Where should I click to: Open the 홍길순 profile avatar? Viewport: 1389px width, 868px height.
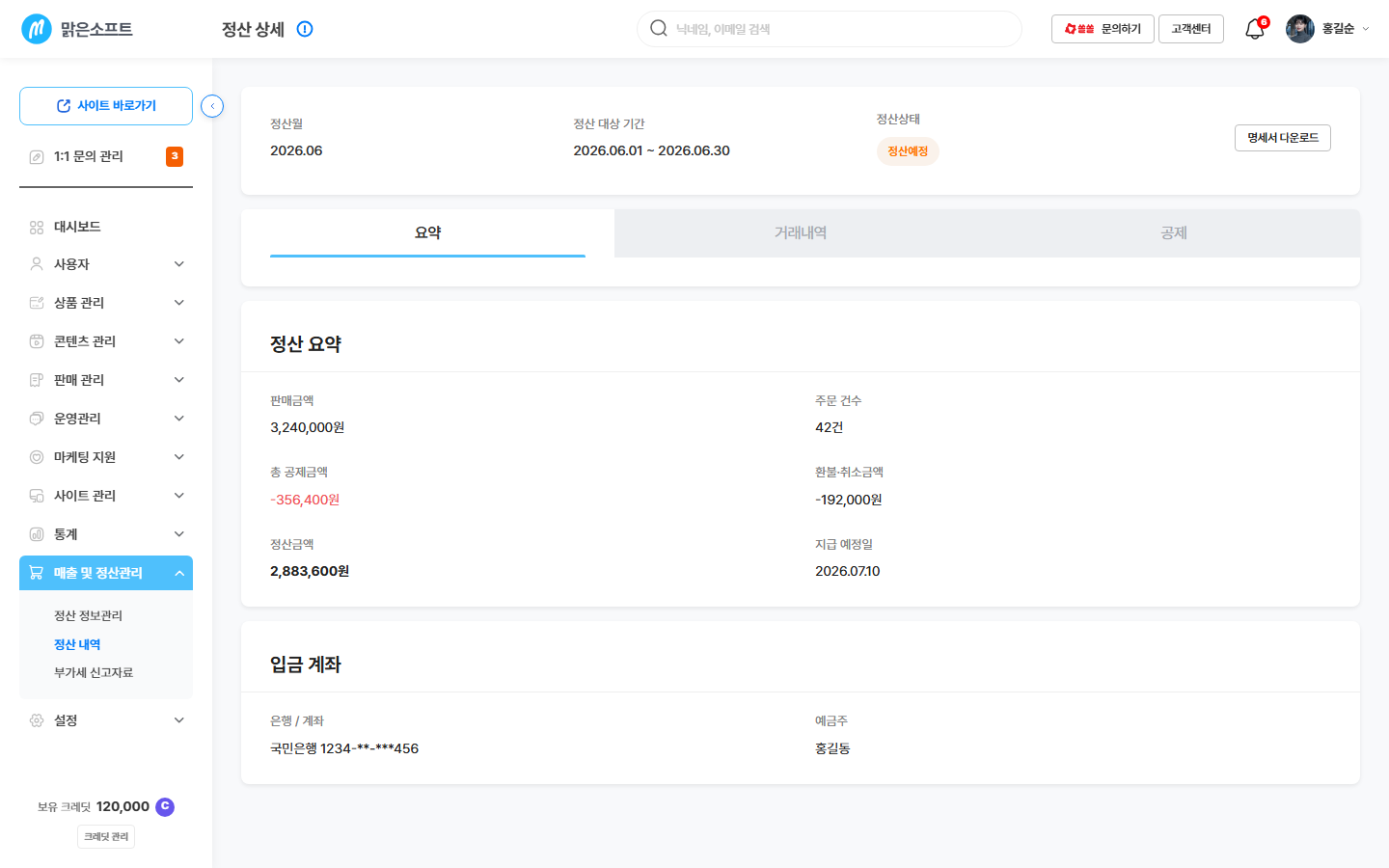pyautogui.click(x=1300, y=29)
